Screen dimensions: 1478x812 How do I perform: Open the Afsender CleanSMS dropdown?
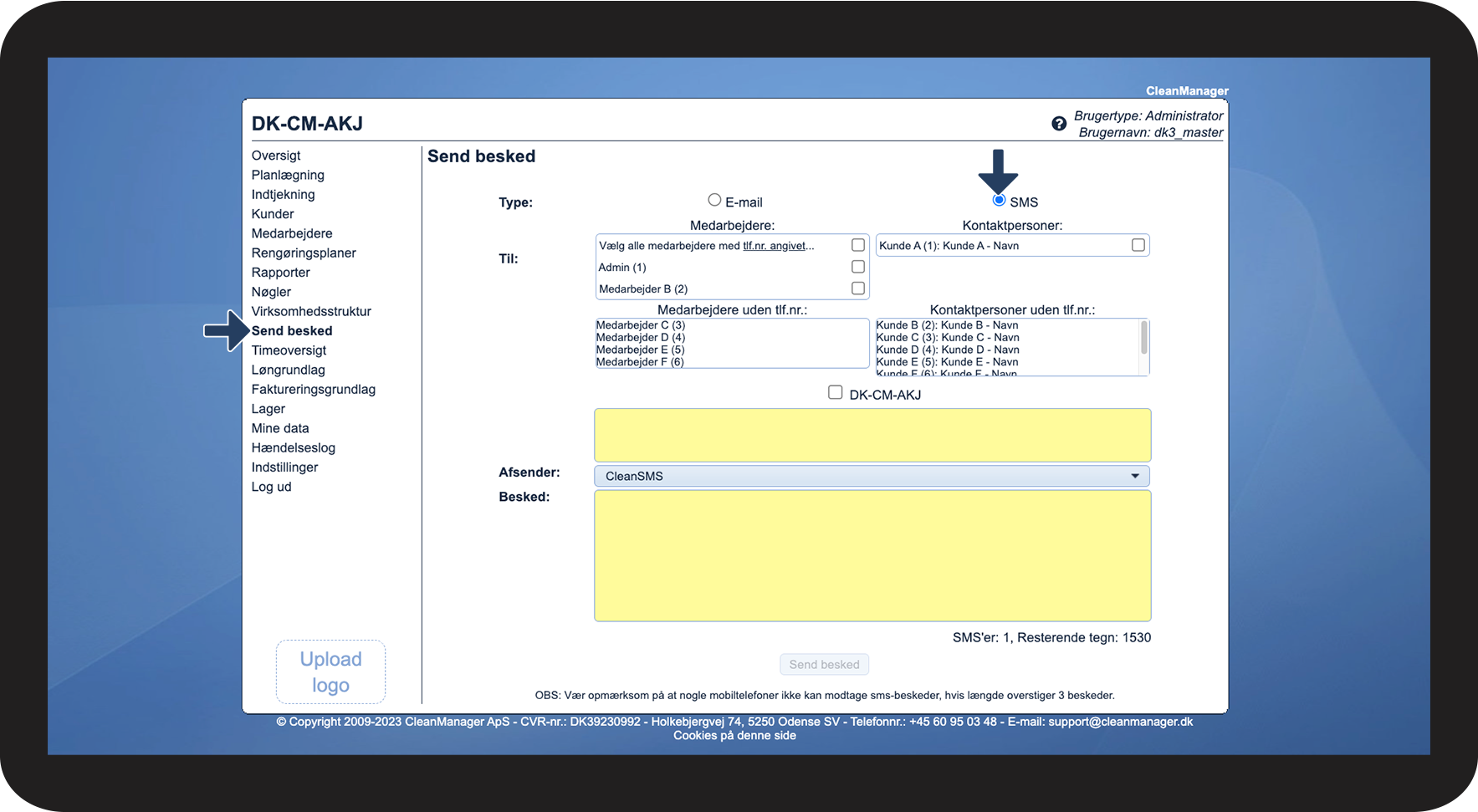point(872,476)
